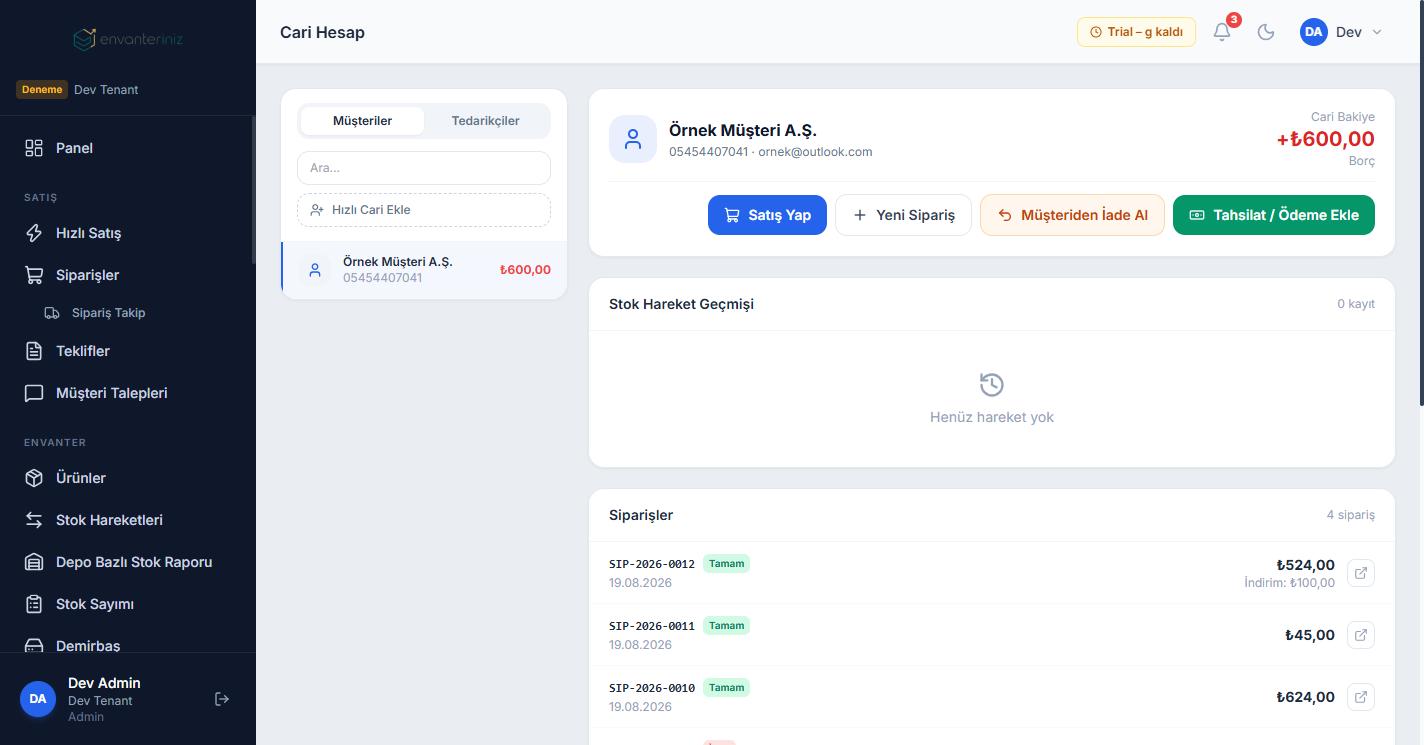Open order SIP-2026-0012 external link icon
The image size is (1424, 745).
coord(1361,573)
